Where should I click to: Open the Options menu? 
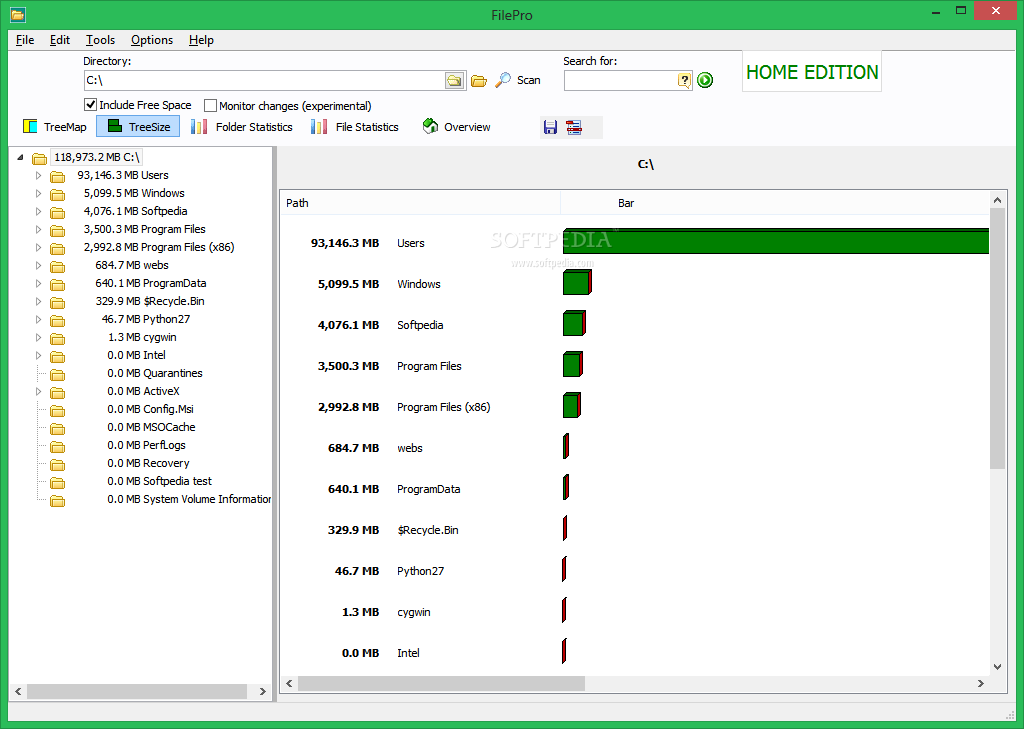(152, 40)
